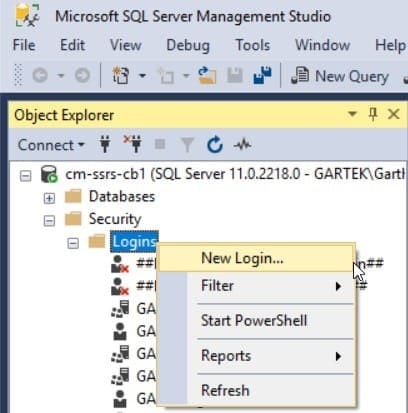Click the Open File folder icon
The width and height of the screenshot is (408, 413).
[207, 75]
